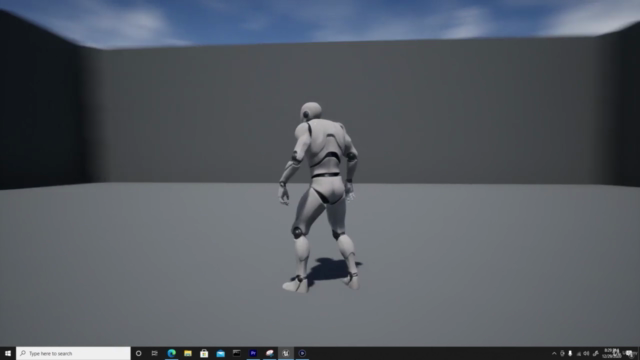Screen dimensions: 640x360
Task: Switch to Adobe Premiere Pro in taskbar
Action: pyautogui.click(x=253, y=353)
